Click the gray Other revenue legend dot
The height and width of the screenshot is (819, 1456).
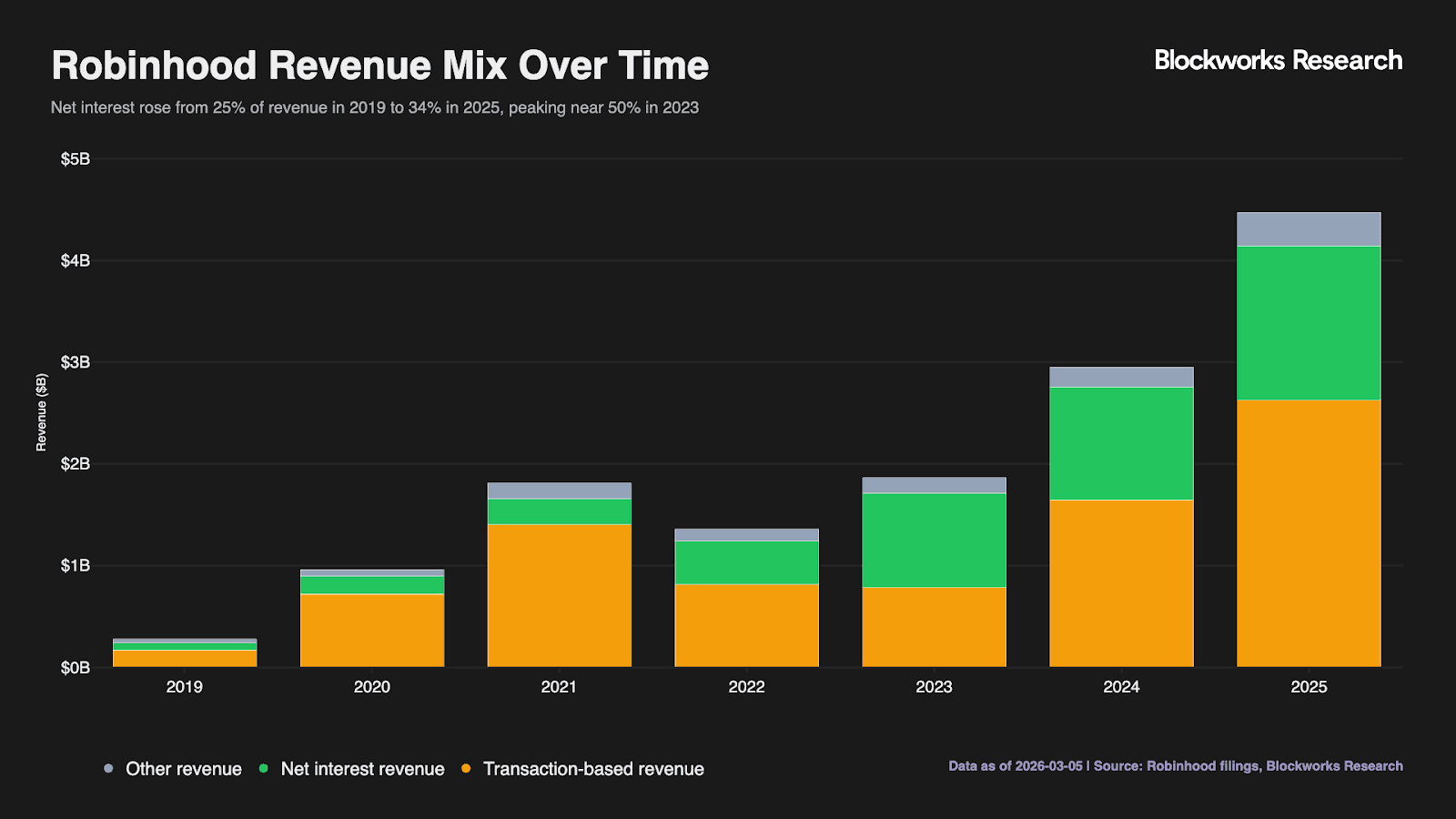pos(109,769)
